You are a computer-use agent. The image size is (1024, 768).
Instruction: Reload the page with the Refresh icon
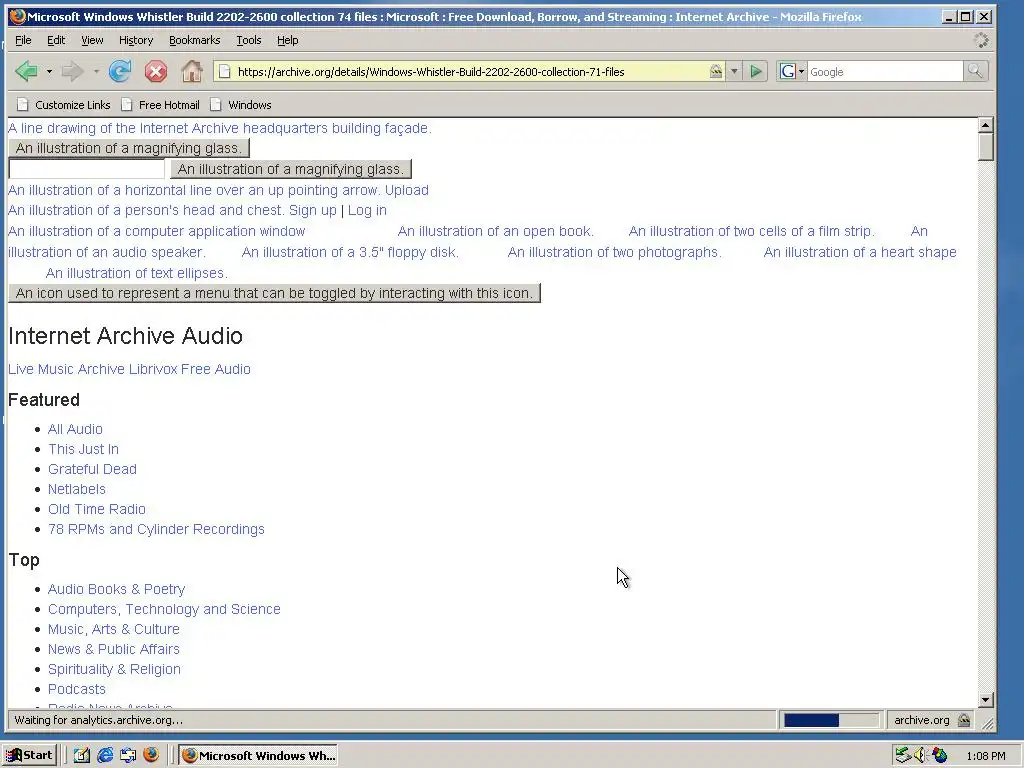(120, 71)
